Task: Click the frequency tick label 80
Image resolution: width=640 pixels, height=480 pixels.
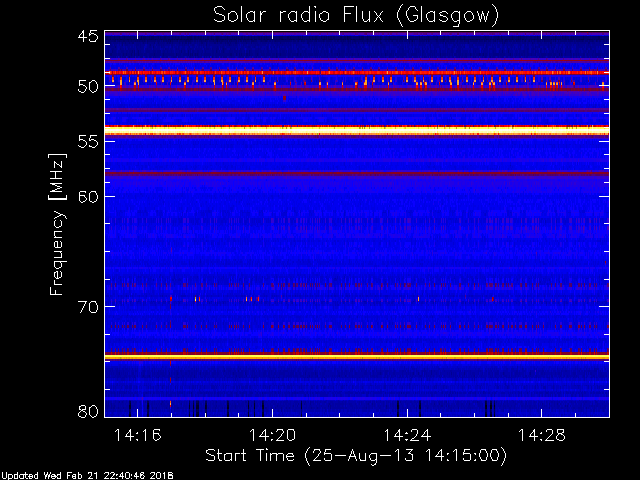Action: [88, 411]
